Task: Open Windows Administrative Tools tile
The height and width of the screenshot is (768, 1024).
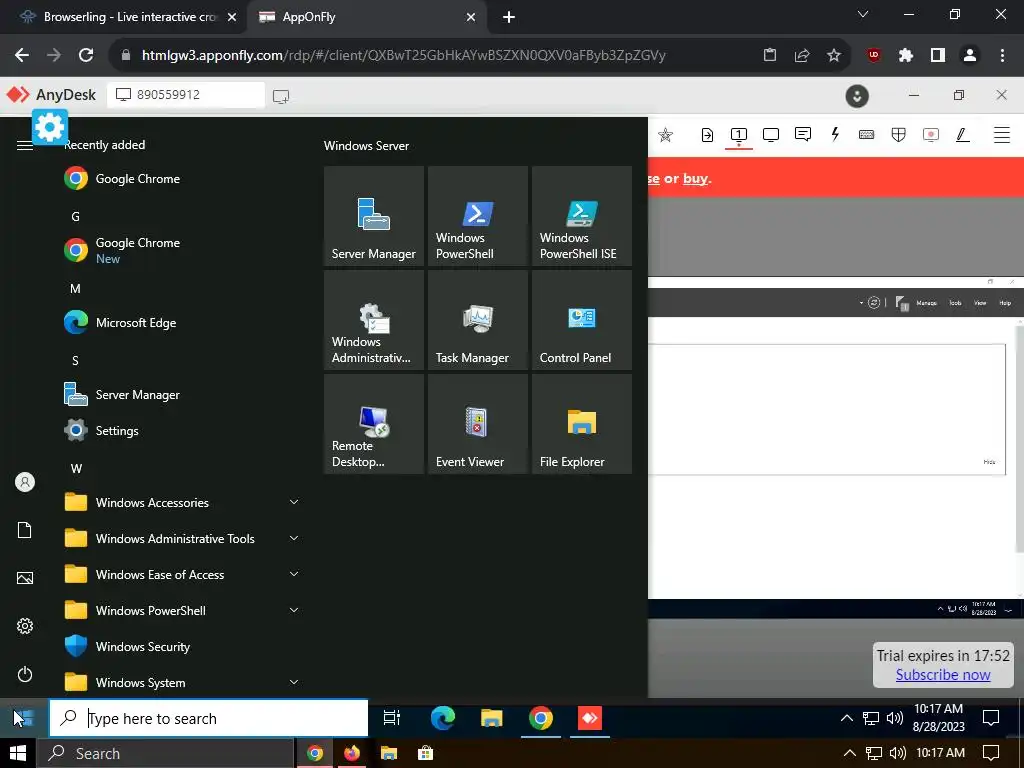Action: (x=374, y=320)
